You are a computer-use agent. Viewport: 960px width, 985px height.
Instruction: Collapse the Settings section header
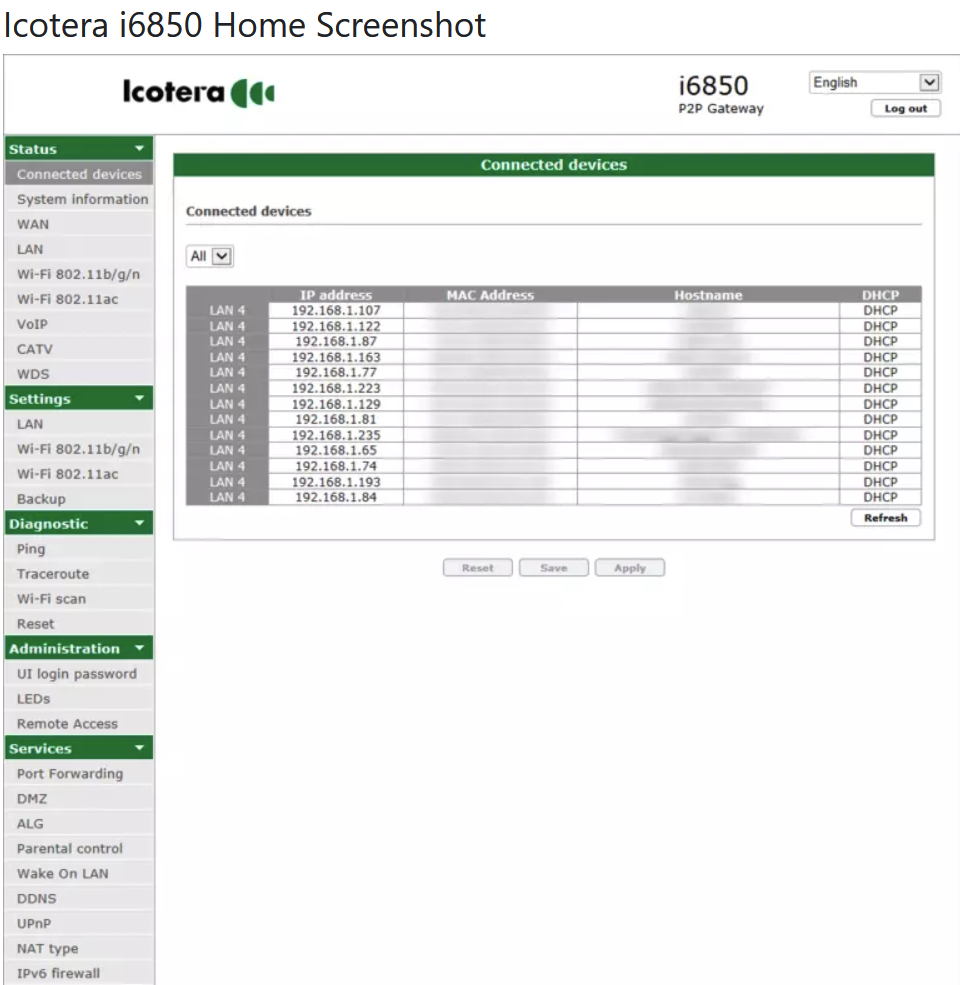[x=79, y=399]
